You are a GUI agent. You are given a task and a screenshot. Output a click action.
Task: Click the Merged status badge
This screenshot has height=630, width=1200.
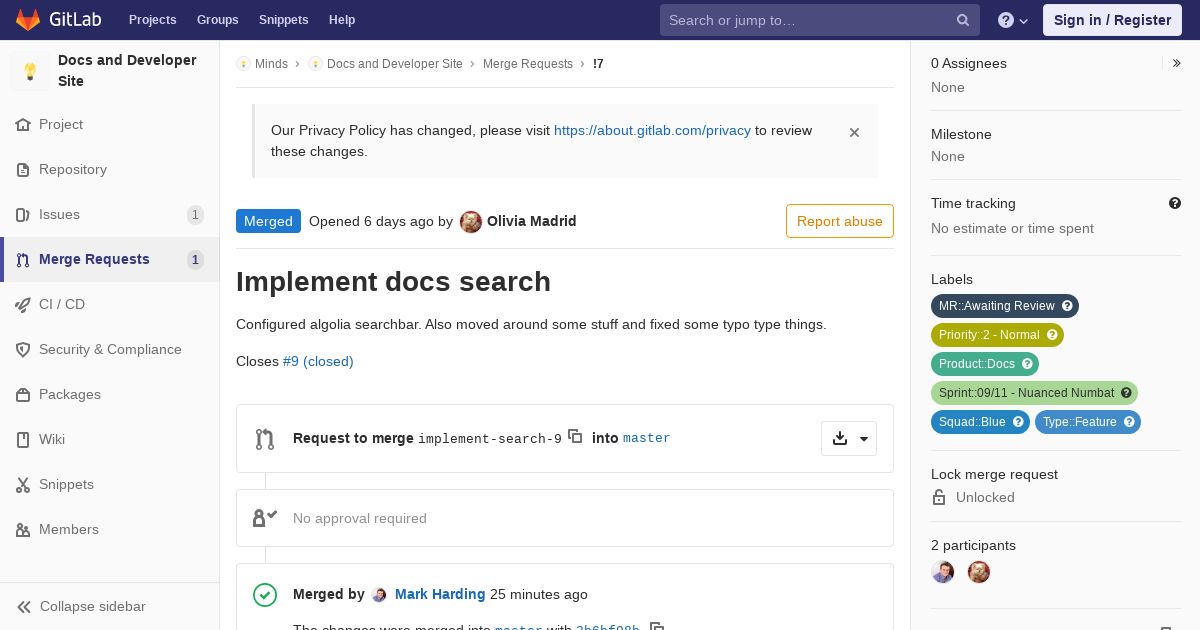(x=268, y=221)
